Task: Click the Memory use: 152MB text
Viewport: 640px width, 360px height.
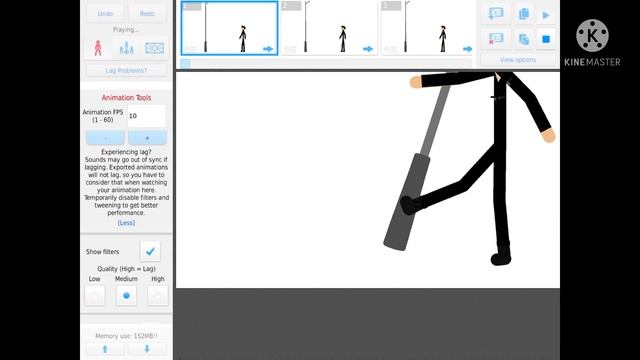Action: coord(126,336)
